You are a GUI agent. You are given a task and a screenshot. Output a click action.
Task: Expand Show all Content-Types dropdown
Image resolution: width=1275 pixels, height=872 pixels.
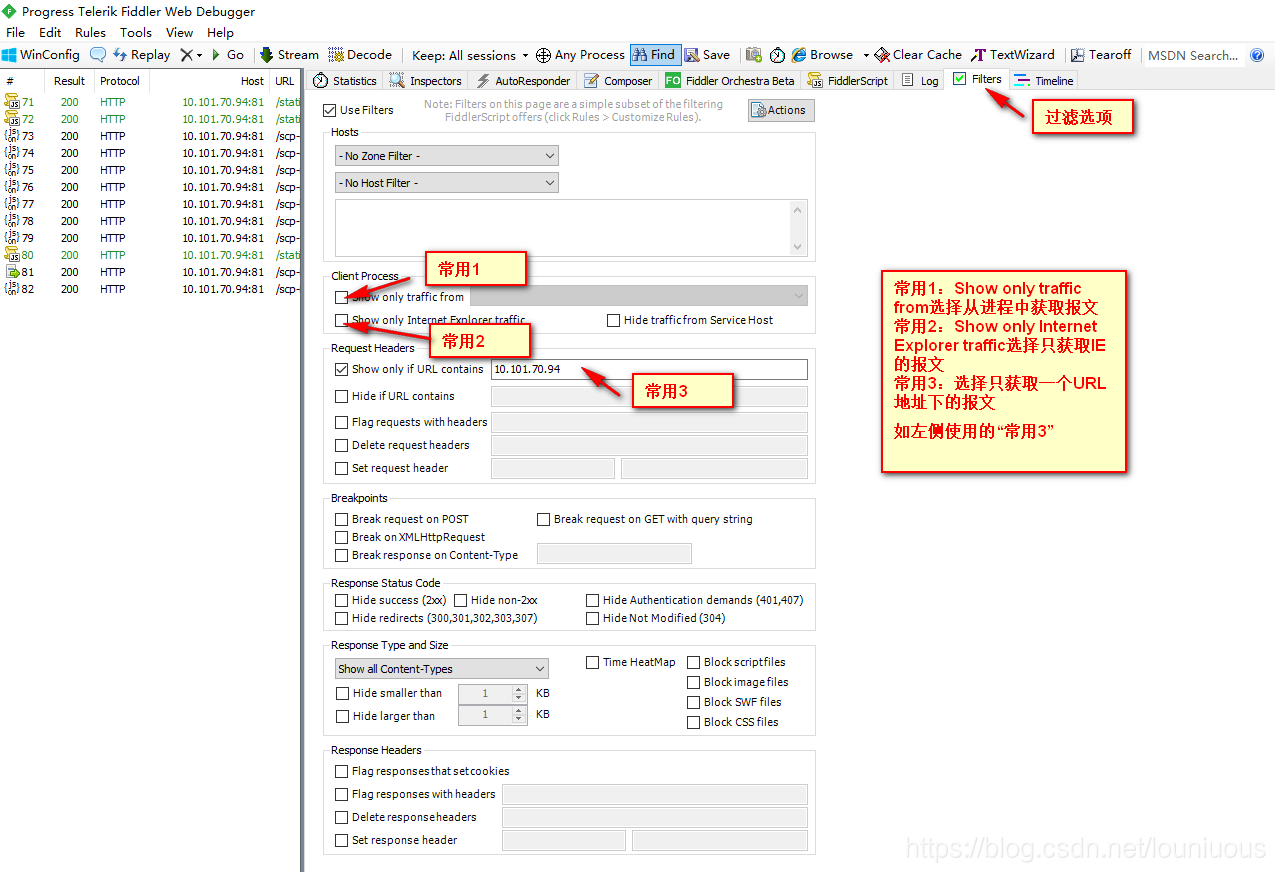point(442,669)
